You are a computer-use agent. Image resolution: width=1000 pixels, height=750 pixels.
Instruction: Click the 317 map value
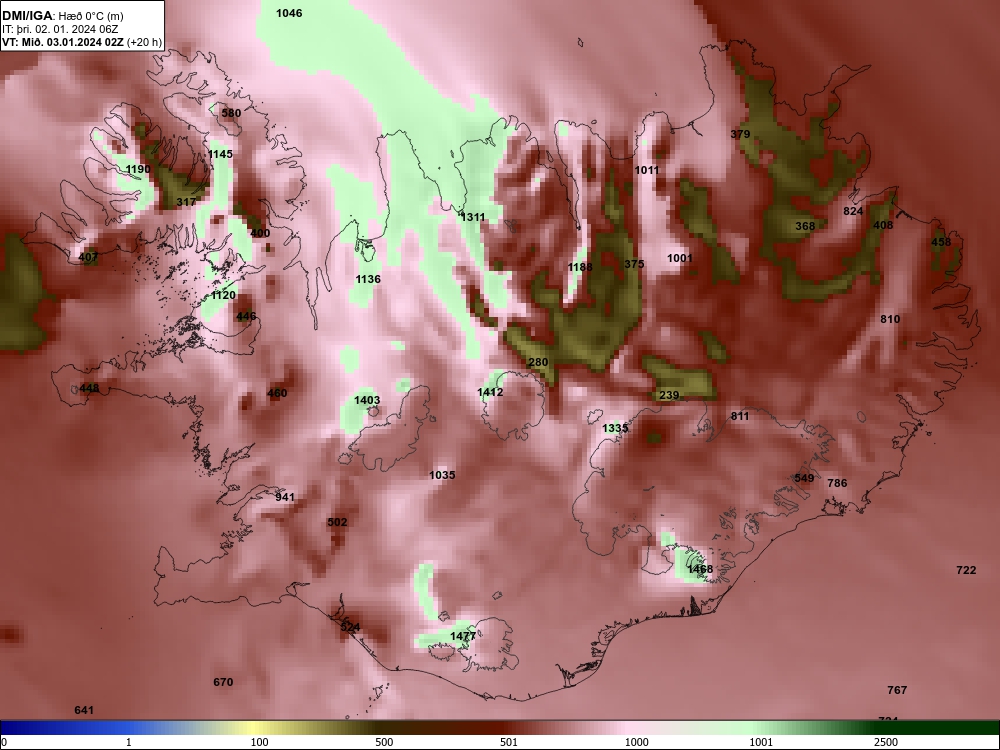coord(186,202)
